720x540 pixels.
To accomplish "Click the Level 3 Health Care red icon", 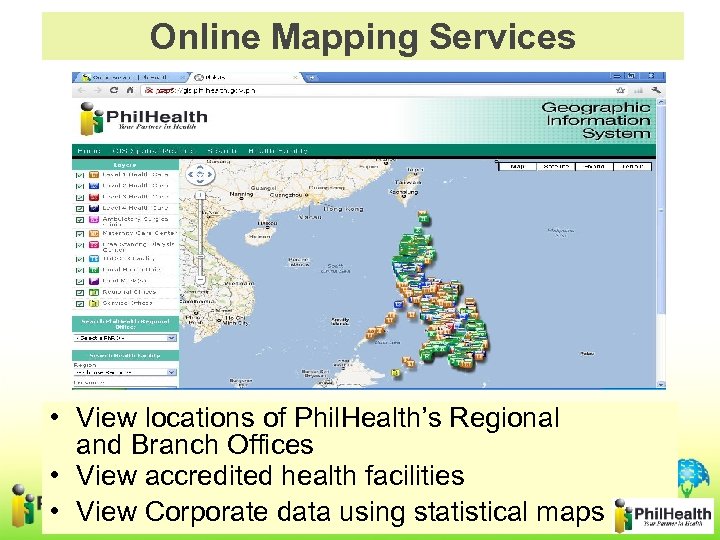I will click(x=94, y=197).
